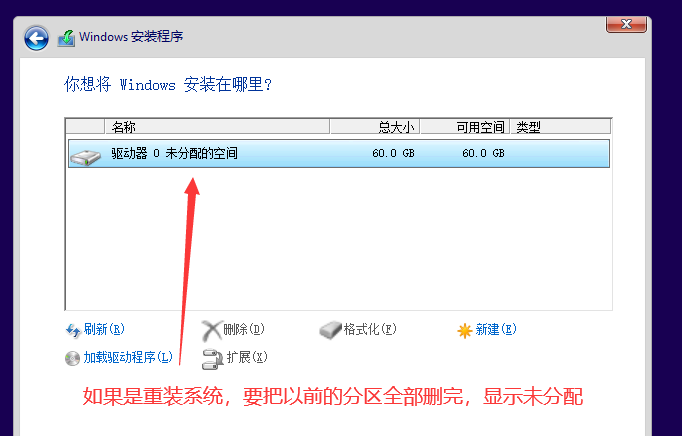Click the refresh arrows icon
Screen dimensions: 682x436
click(73, 330)
